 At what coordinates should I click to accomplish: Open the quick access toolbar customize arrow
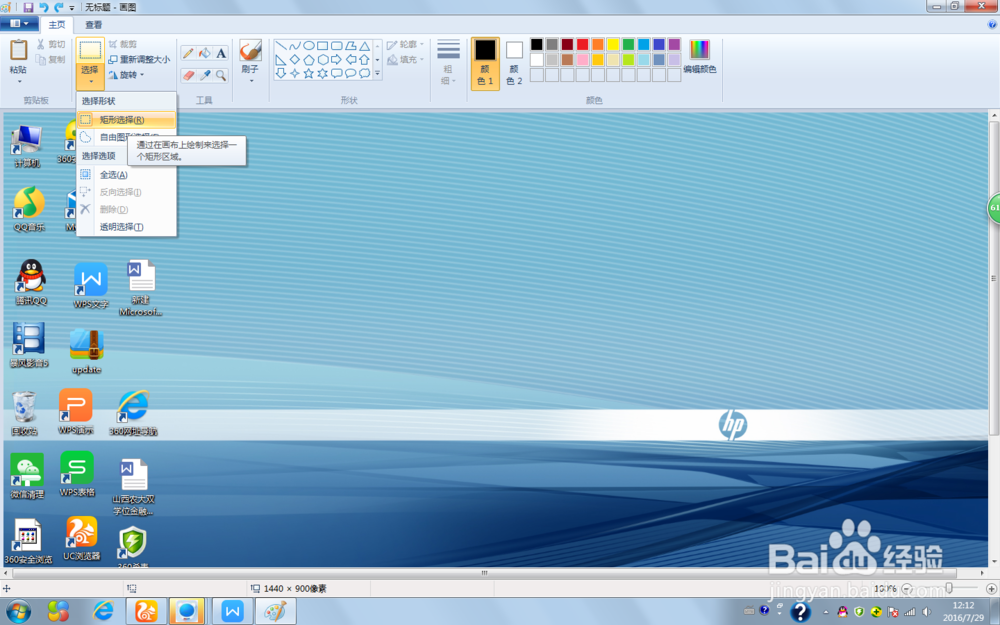pos(72,8)
